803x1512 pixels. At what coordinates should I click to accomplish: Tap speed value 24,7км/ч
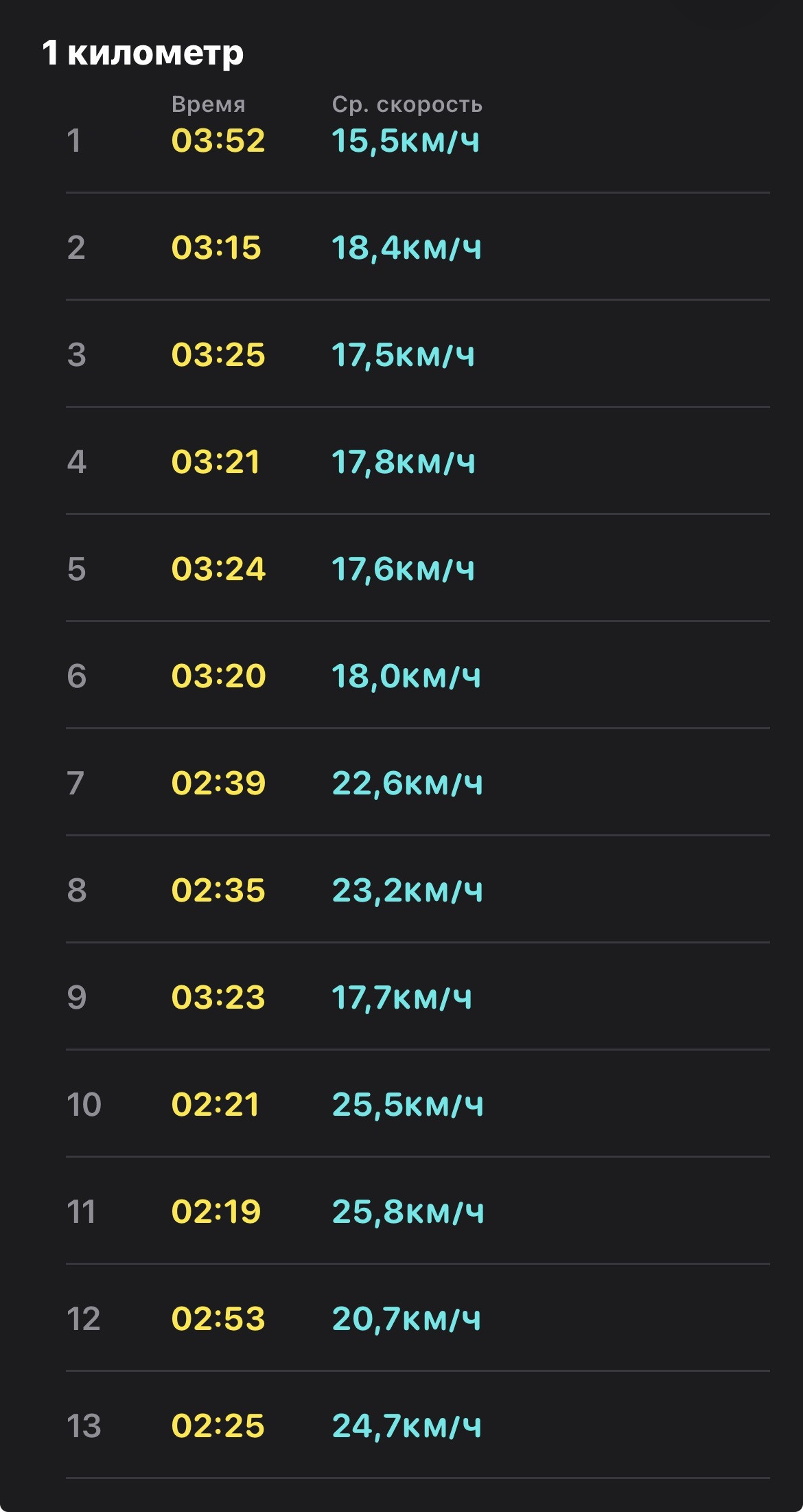coord(406,1426)
